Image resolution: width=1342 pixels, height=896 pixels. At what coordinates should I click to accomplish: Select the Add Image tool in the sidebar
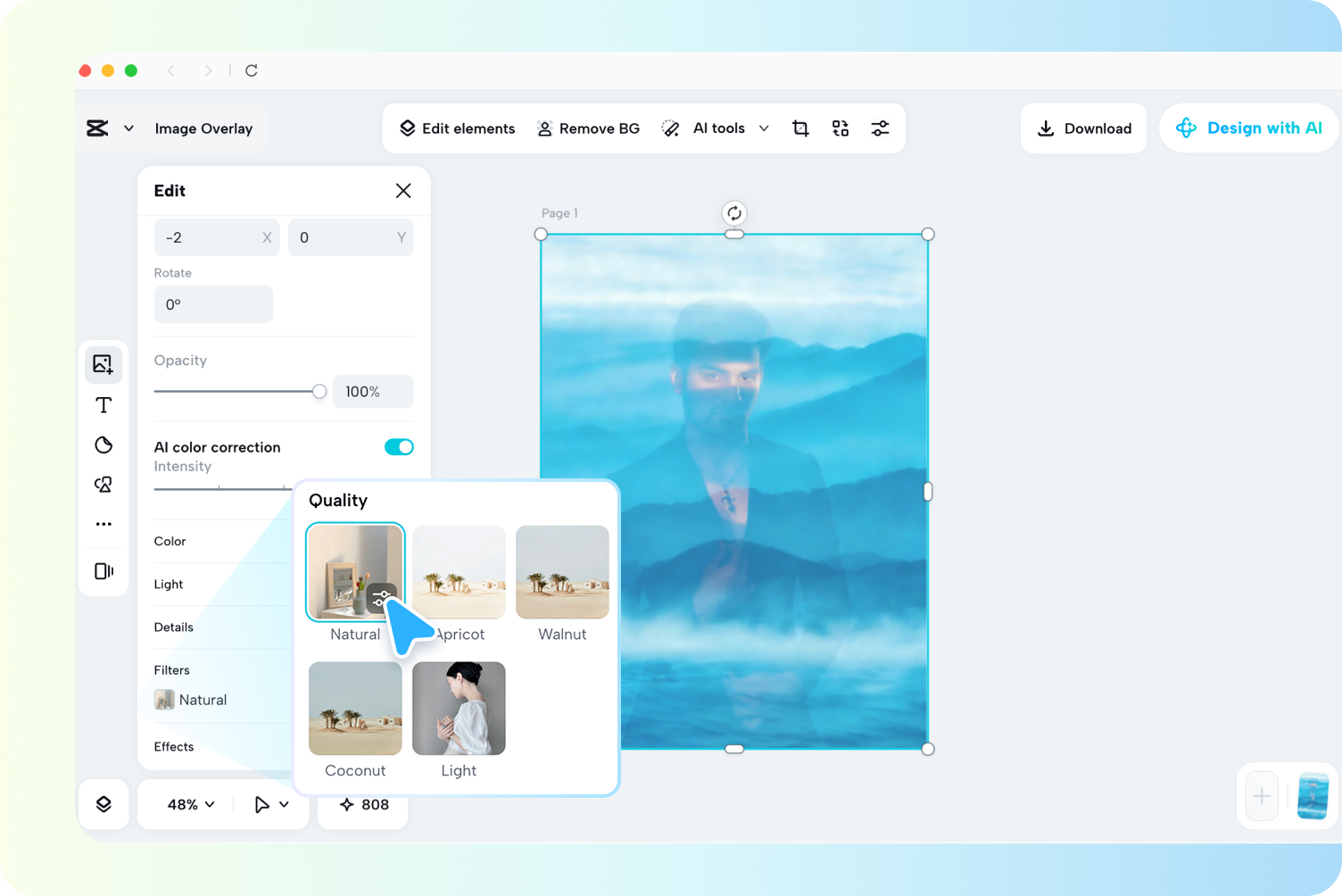104,364
